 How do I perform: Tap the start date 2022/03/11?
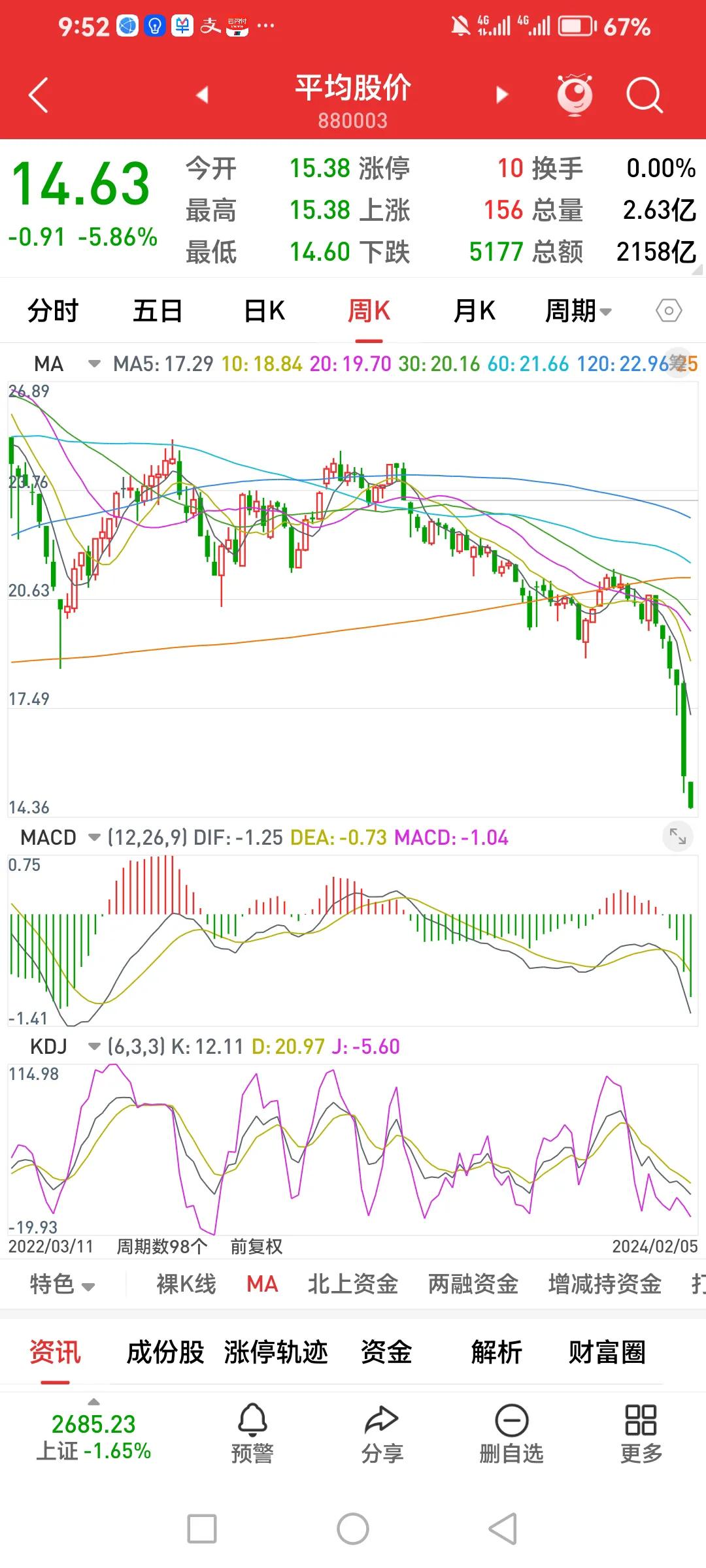click(50, 1247)
